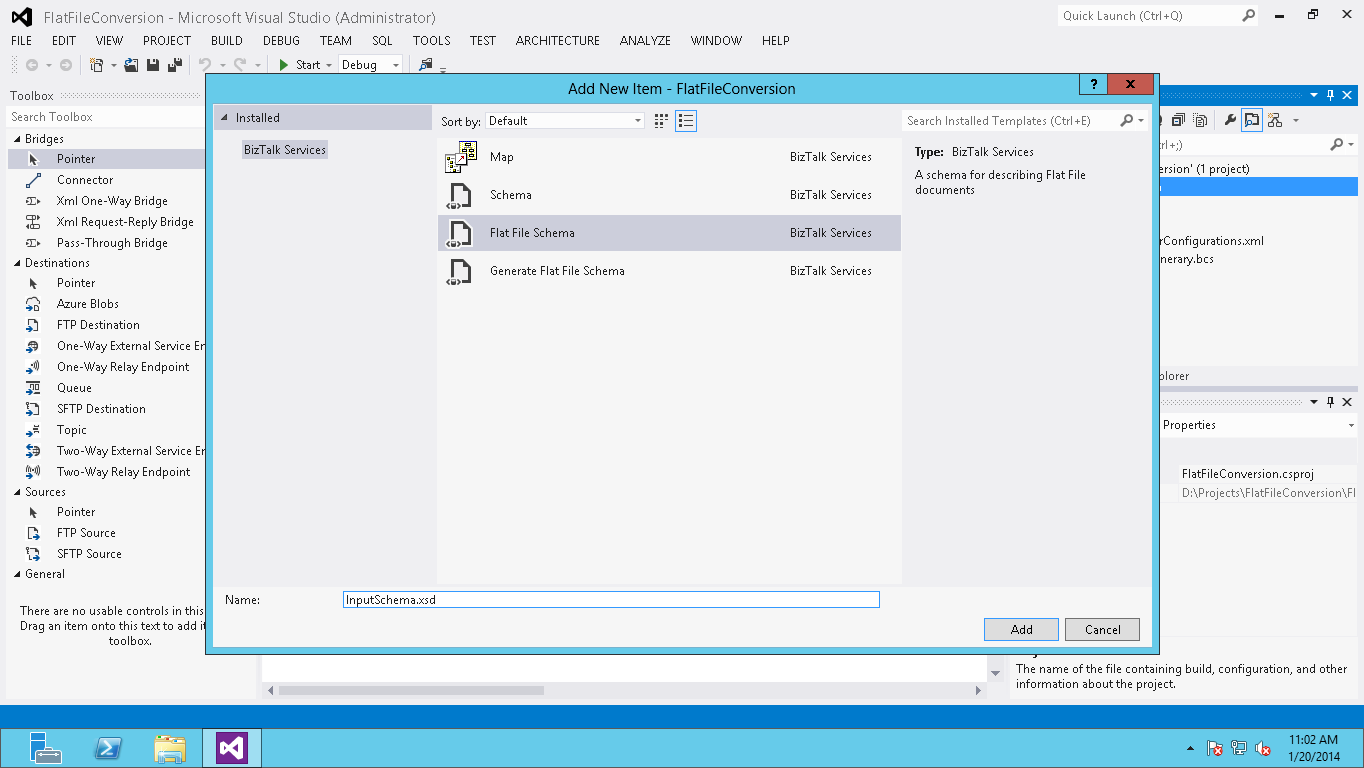Click Solution Explorer Properties wrench icon
The width and height of the screenshot is (1364, 768).
tap(1228, 120)
